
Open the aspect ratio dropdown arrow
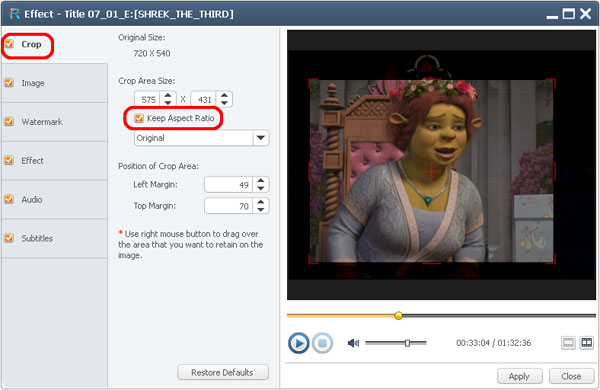261,138
